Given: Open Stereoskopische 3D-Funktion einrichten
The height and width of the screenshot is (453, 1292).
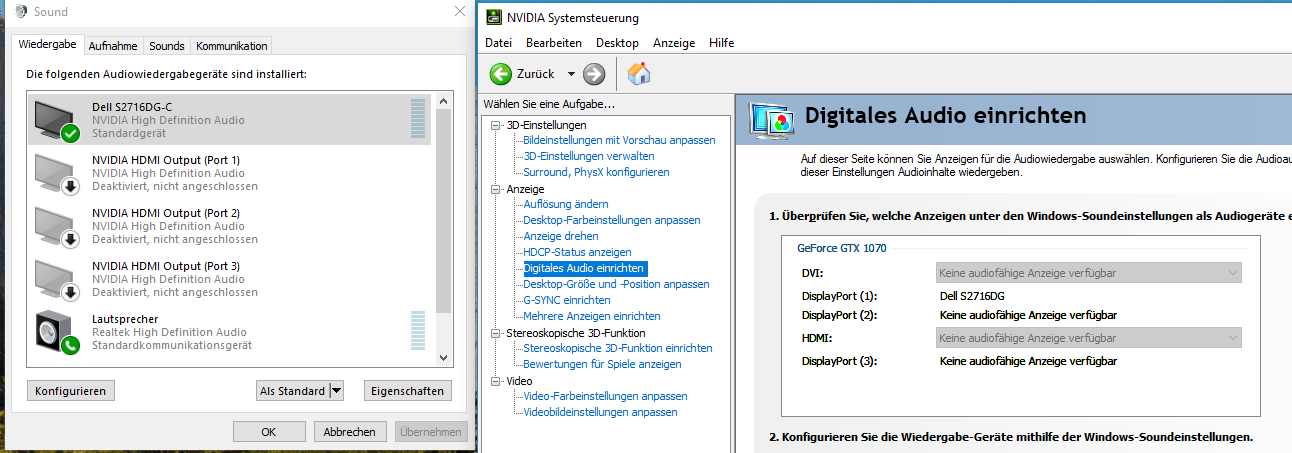Looking at the screenshot, I should [x=618, y=348].
